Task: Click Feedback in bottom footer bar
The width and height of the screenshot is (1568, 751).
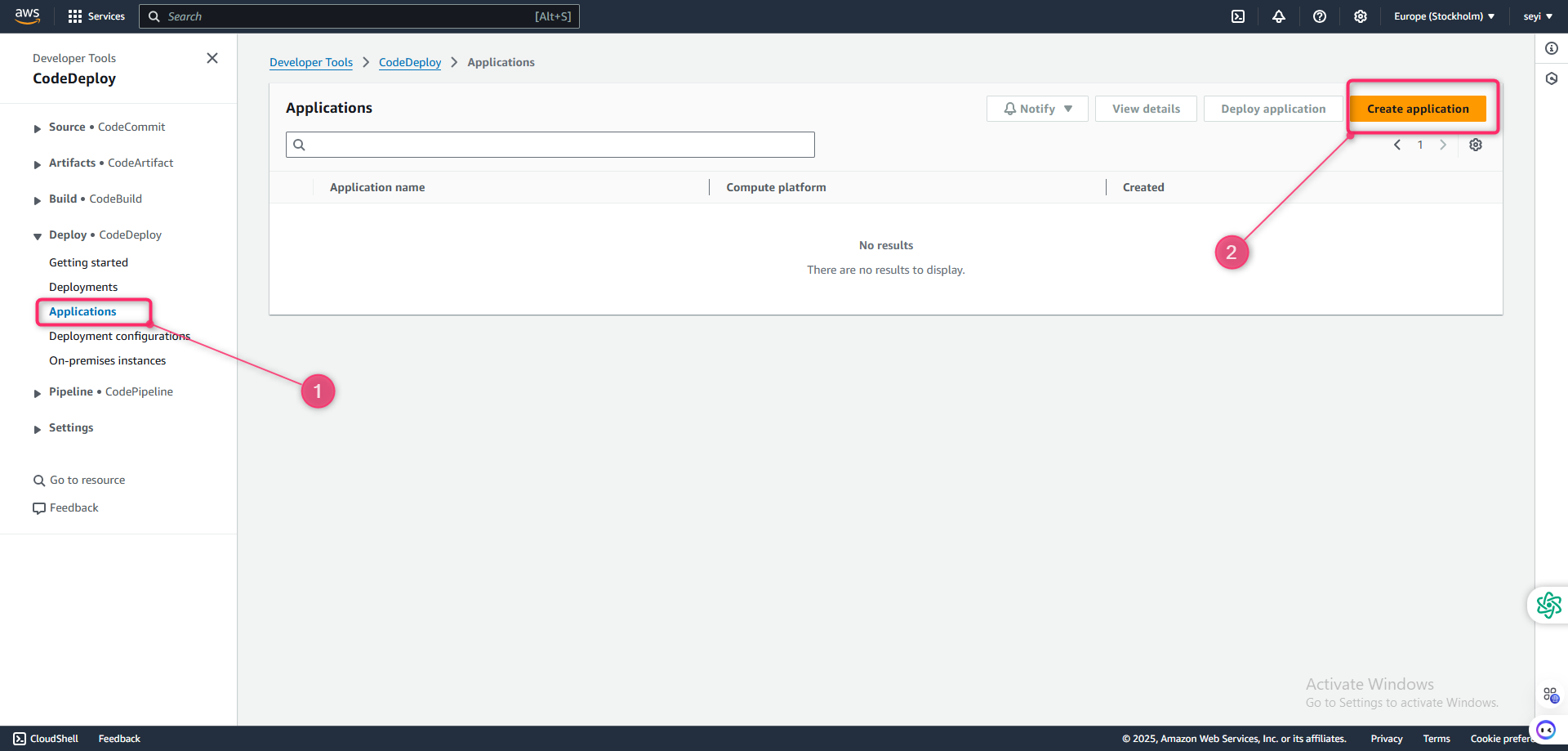Action: click(x=119, y=739)
